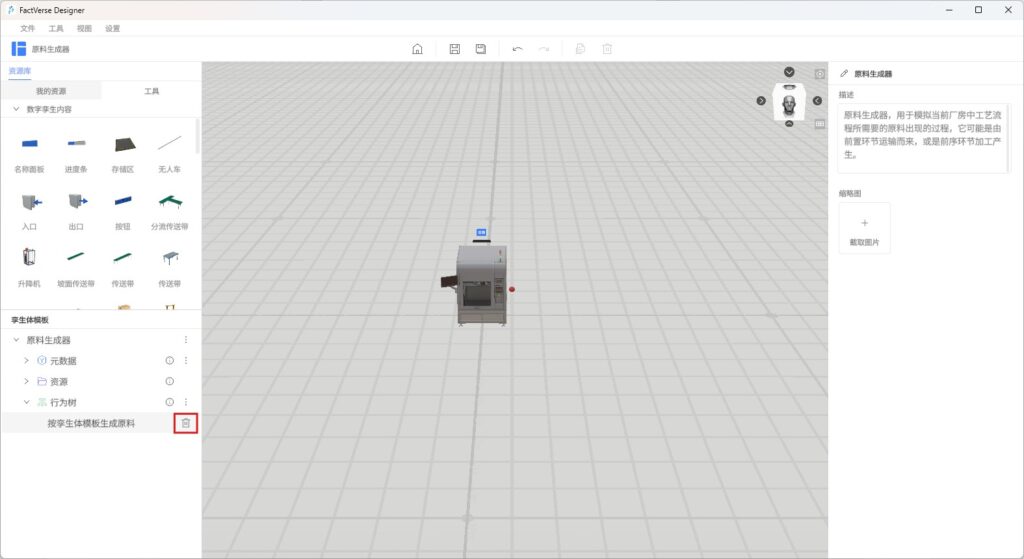Expand the 元数据 tree node
Viewport: 1024px width, 559px height.
pyautogui.click(x=27, y=360)
